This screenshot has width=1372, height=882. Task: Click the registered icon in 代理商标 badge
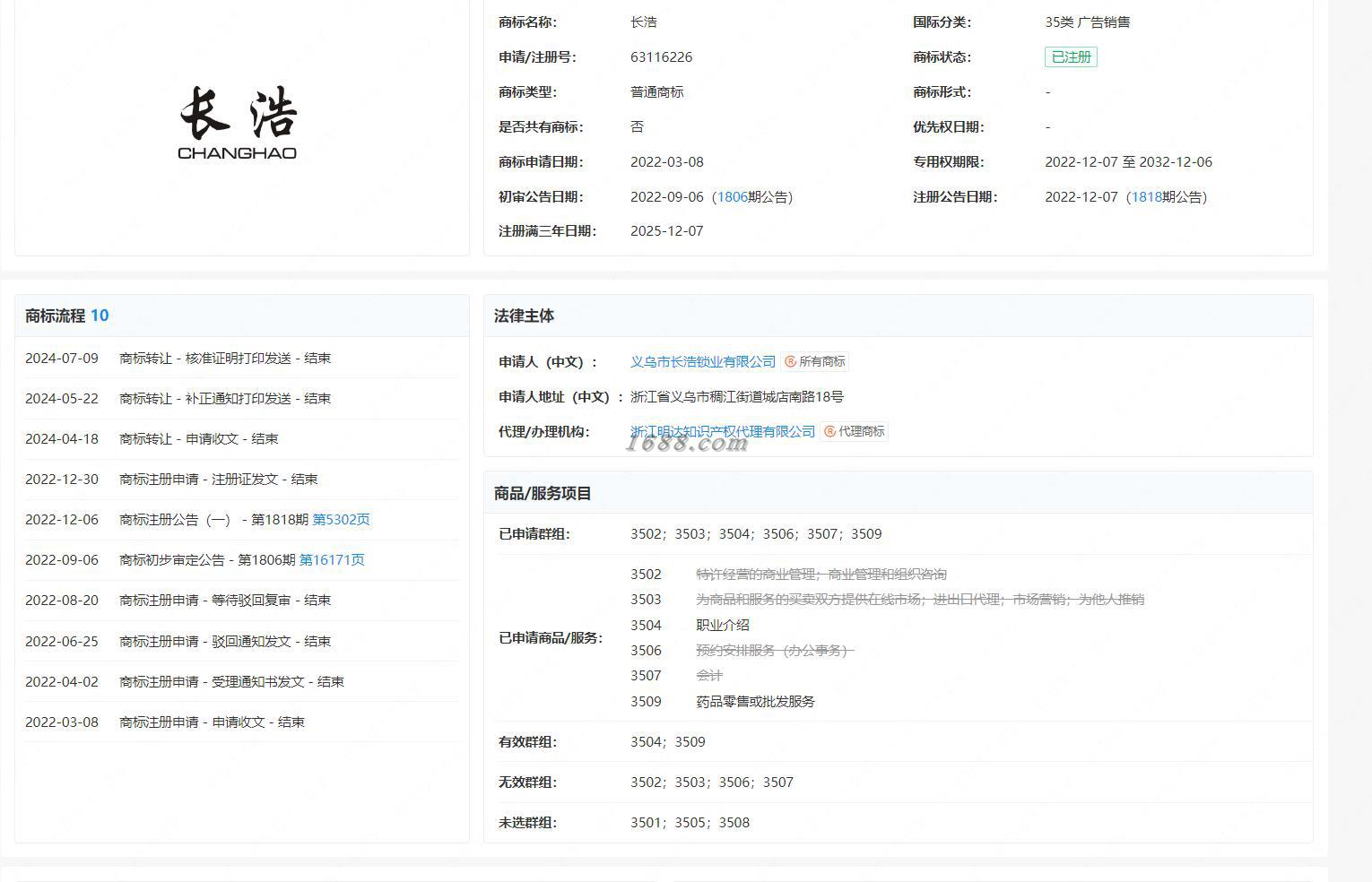click(830, 431)
